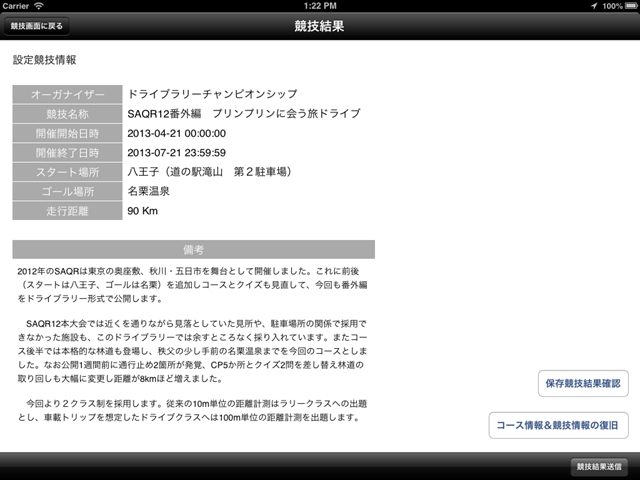Tap the remarks paragraph starting with 2012年のSAQR
The image size is (640, 480).
194,285
